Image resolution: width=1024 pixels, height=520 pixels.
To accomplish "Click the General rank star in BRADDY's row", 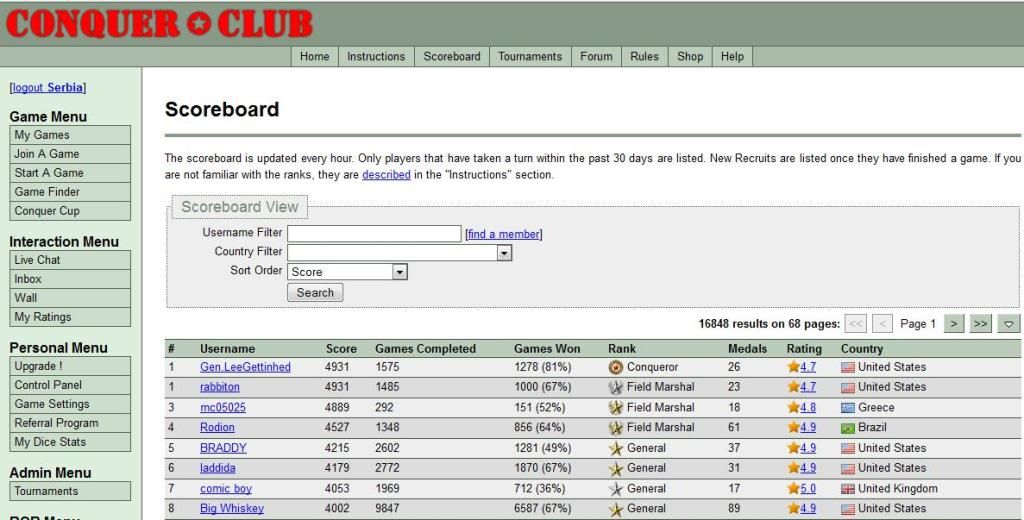I will [615, 449].
